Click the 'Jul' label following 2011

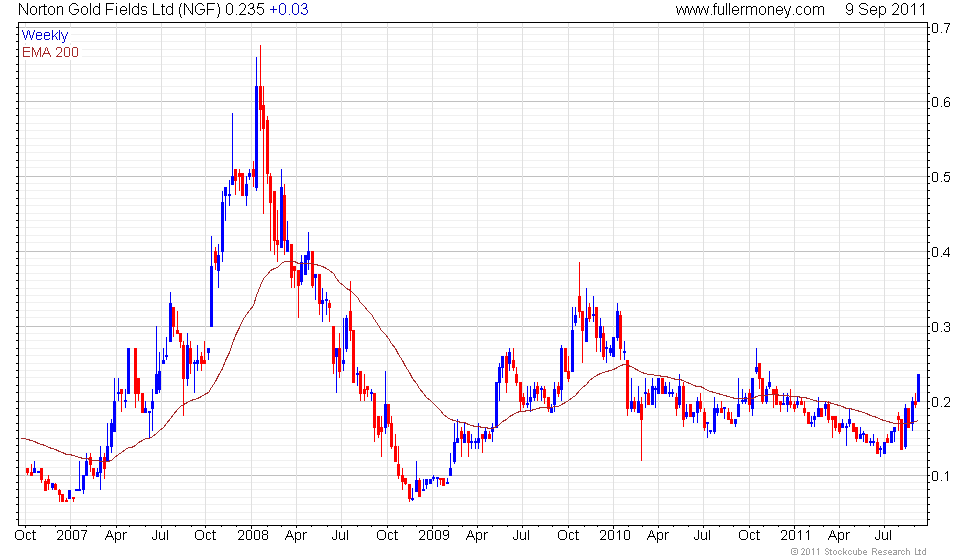tap(882, 535)
